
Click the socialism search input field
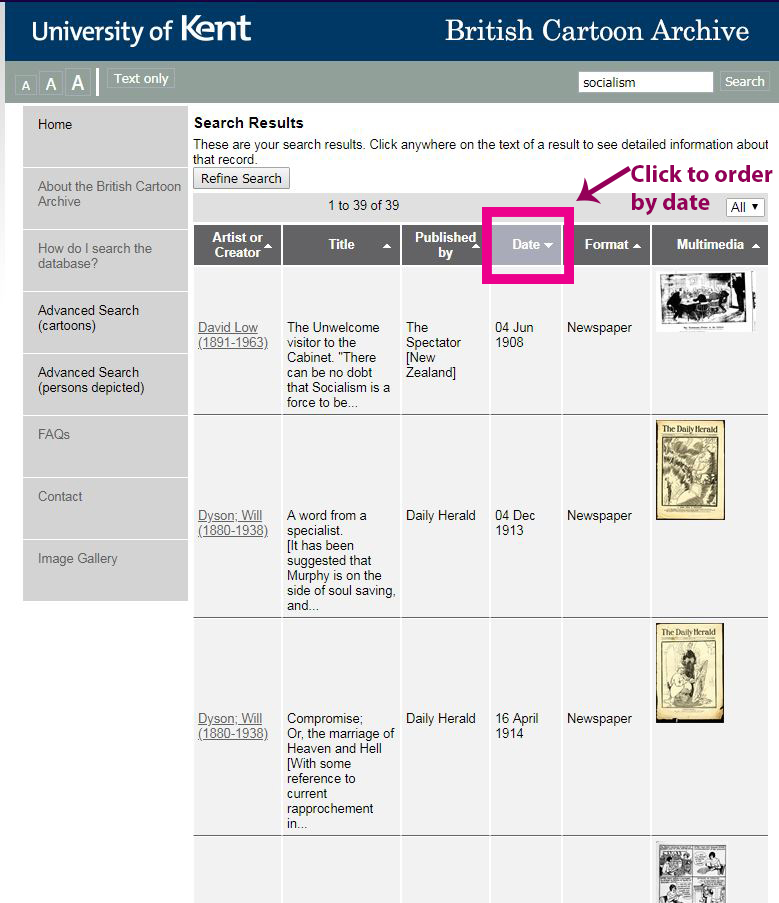pyautogui.click(x=645, y=82)
